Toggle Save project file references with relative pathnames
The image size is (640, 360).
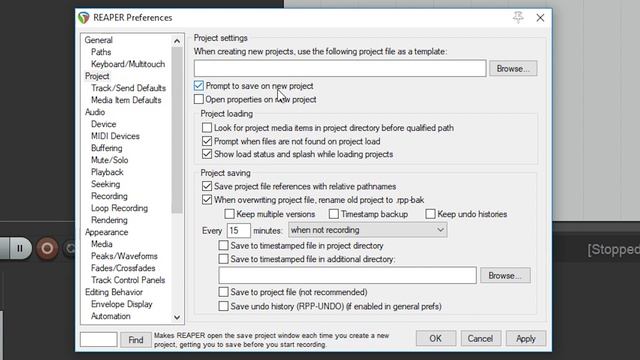(207, 186)
